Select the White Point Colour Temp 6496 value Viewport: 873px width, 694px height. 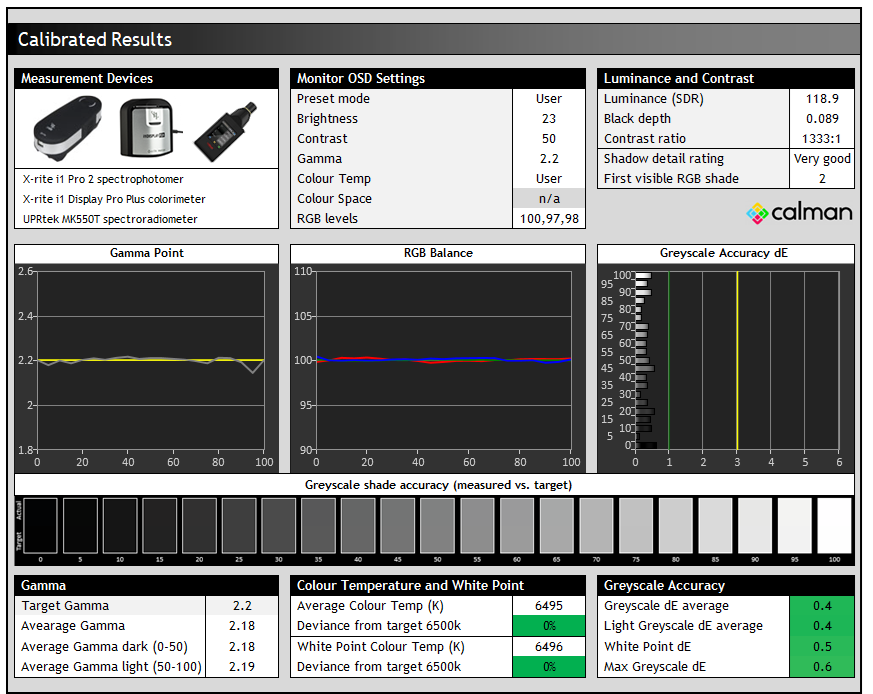point(548,646)
